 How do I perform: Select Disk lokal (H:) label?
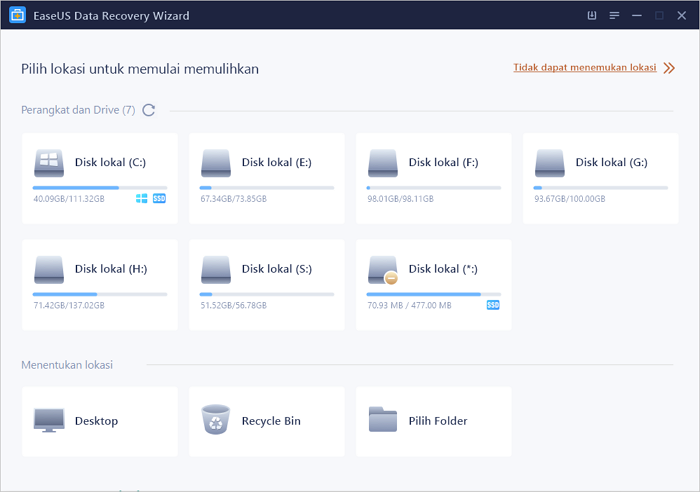(111, 269)
